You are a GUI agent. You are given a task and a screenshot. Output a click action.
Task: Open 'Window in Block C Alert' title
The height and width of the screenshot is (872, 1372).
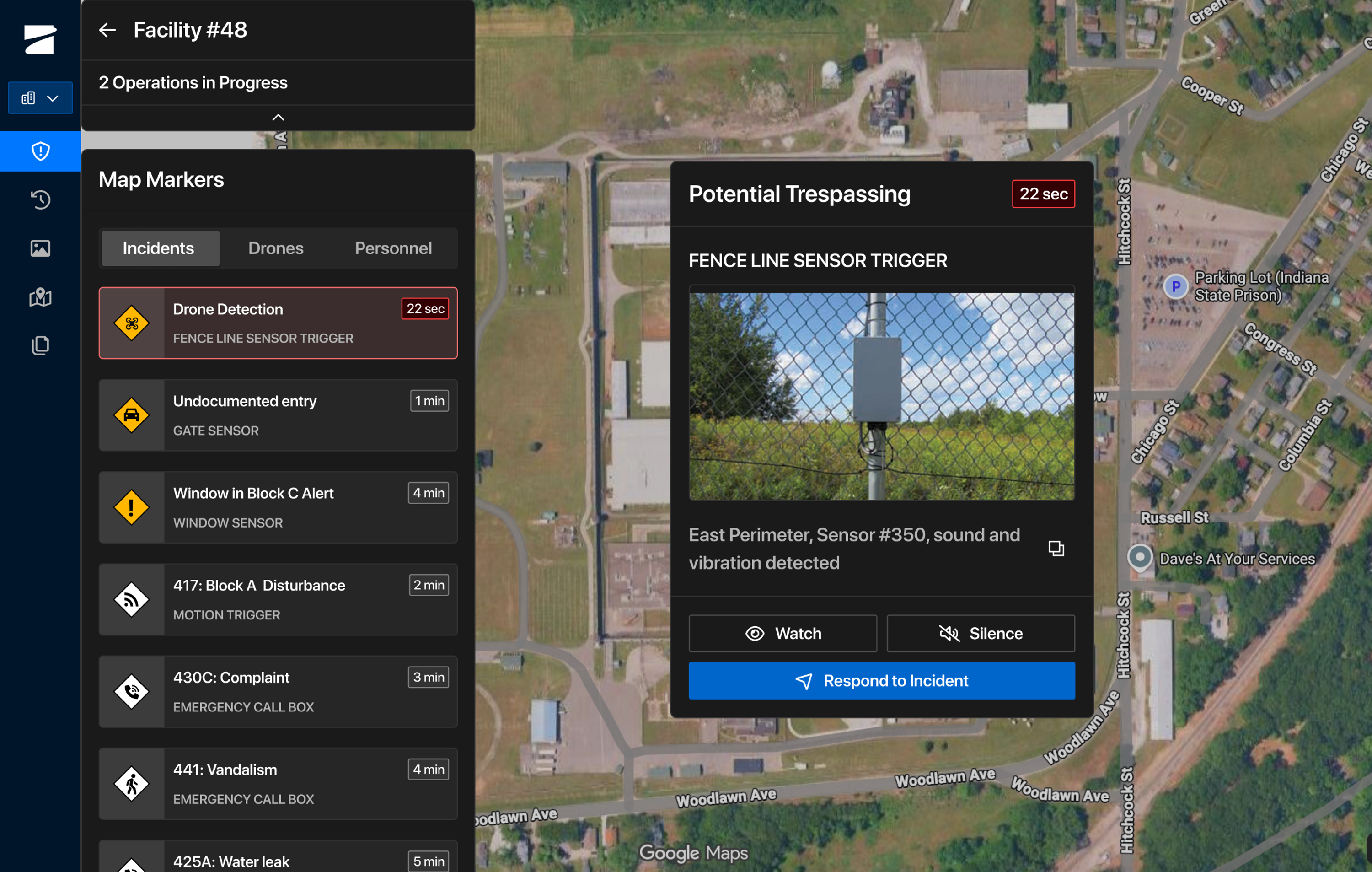point(253,493)
